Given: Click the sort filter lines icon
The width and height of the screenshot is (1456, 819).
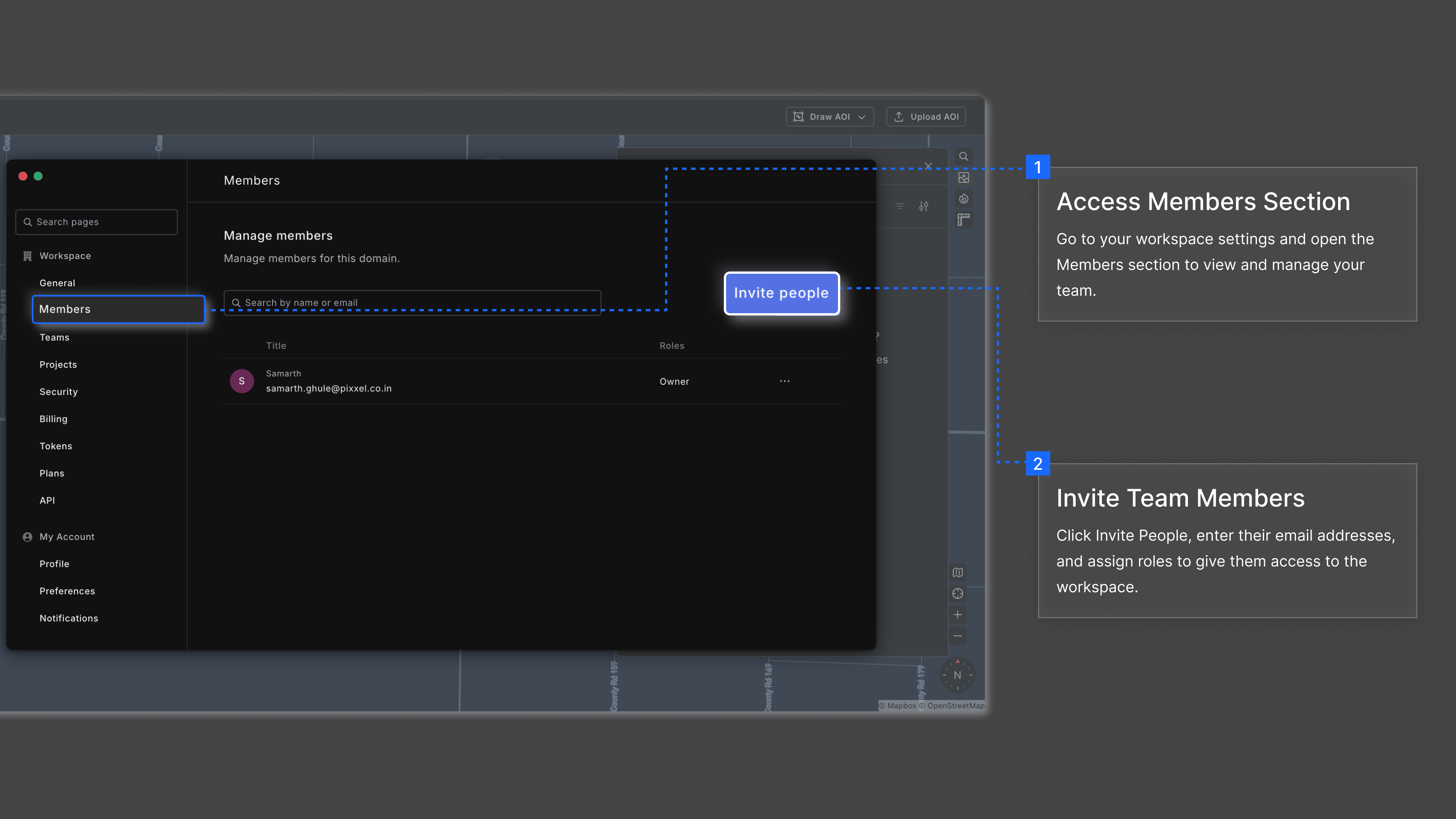Looking at the screenshot, I should [899, 206].
